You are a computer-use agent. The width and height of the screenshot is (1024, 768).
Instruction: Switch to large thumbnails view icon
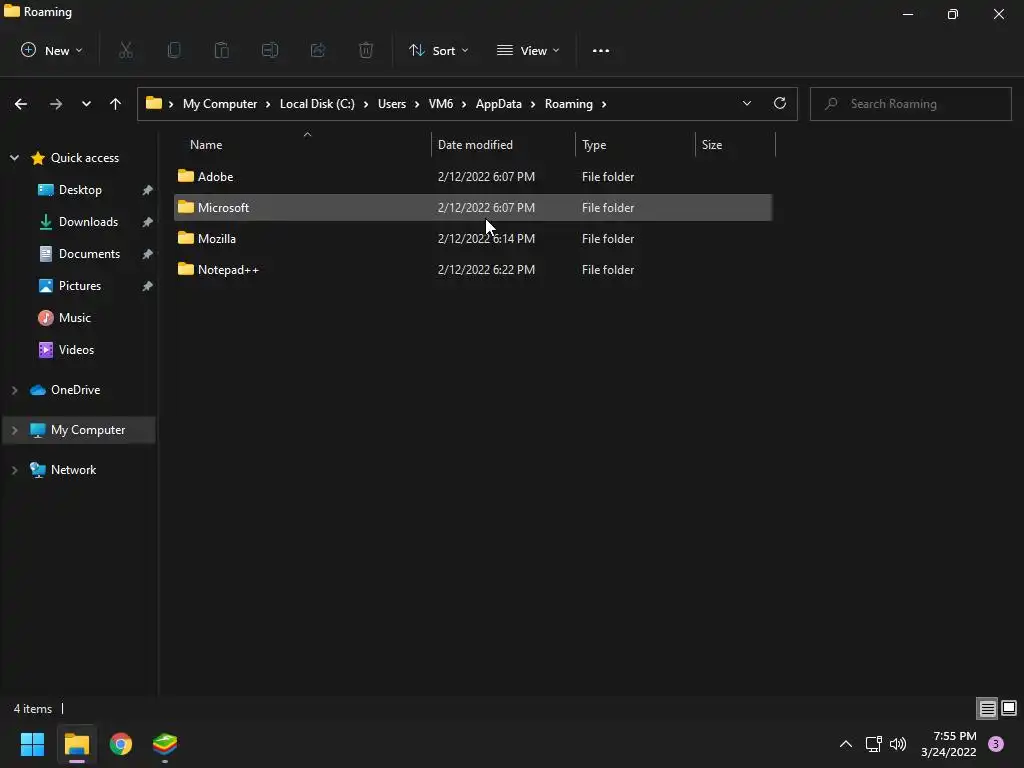tap(1009, 708)
